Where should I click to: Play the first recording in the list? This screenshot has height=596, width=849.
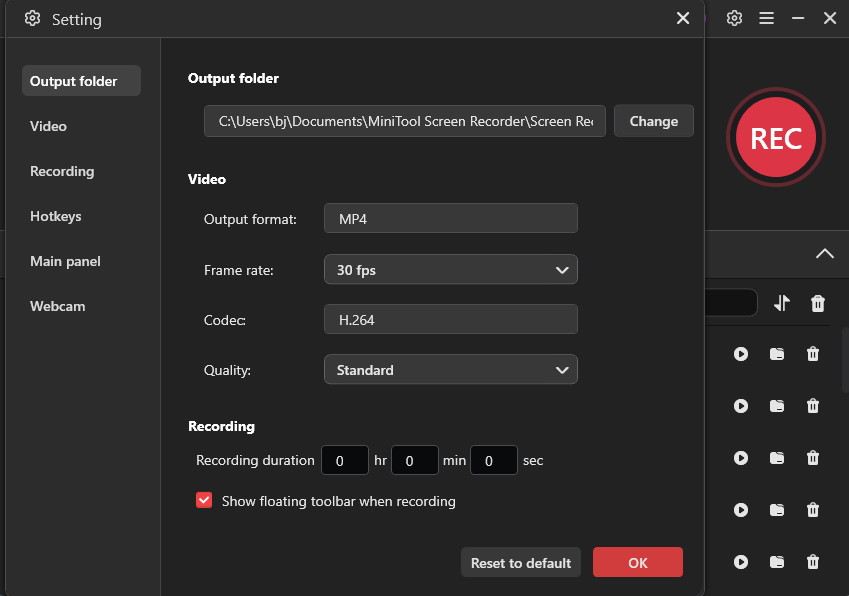[x=741, y=354]
